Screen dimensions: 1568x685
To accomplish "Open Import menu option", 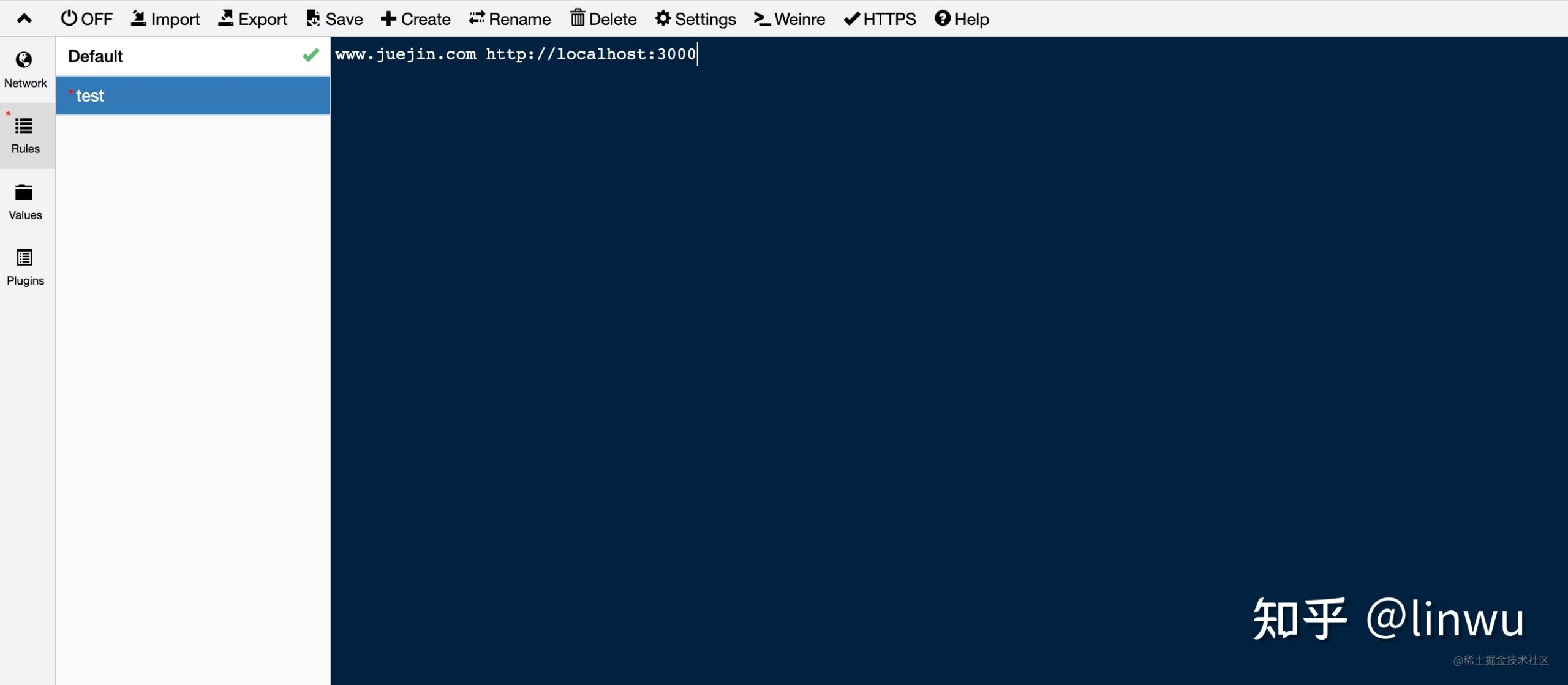I will coord(164,18).
